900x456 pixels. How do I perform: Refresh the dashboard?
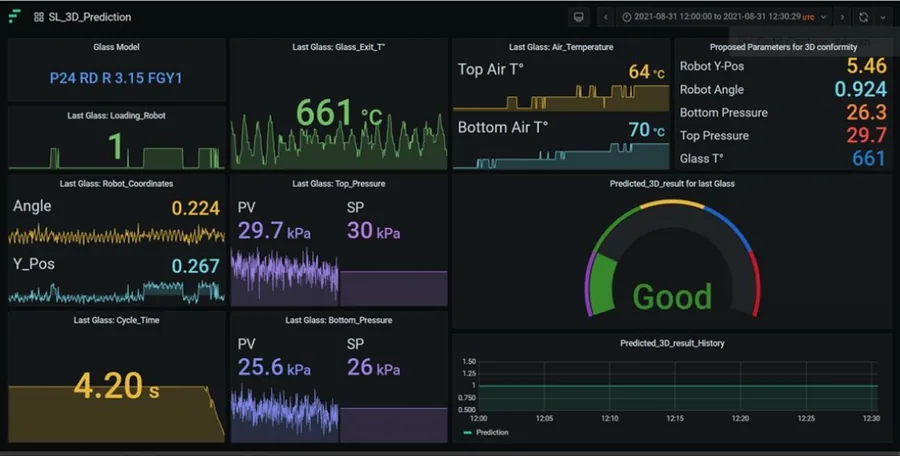(863, 17)
